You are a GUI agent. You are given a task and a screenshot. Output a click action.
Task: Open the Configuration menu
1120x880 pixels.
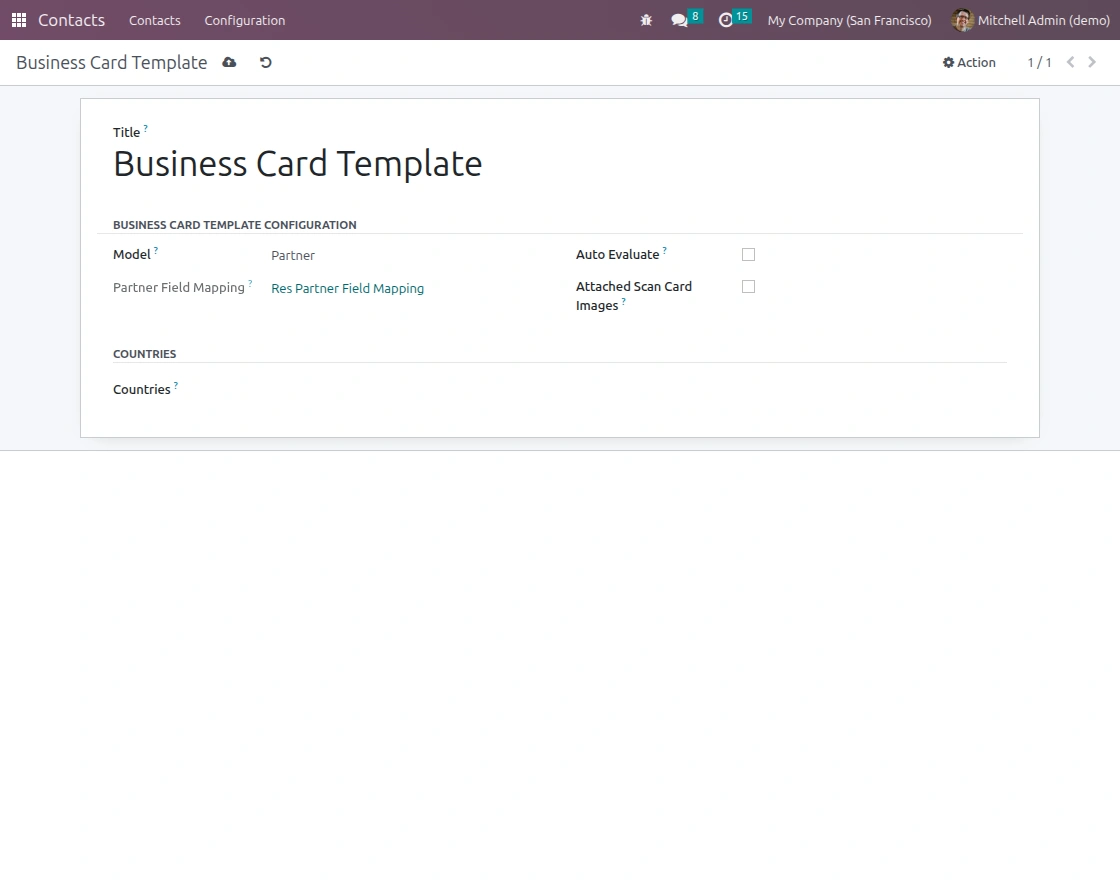coord(244,20)
